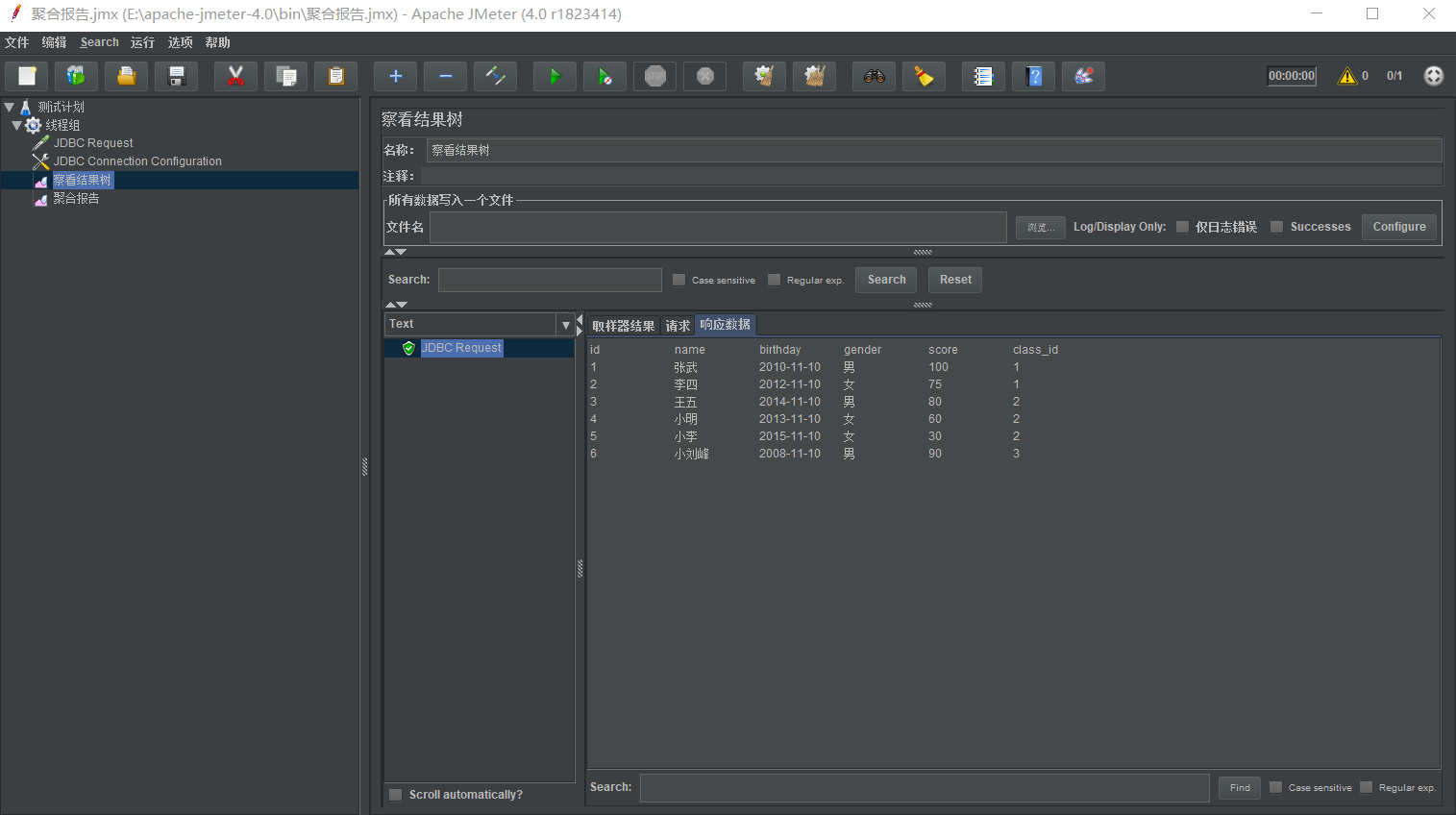Switch to 取样器结果 tab

click(624, 326)
